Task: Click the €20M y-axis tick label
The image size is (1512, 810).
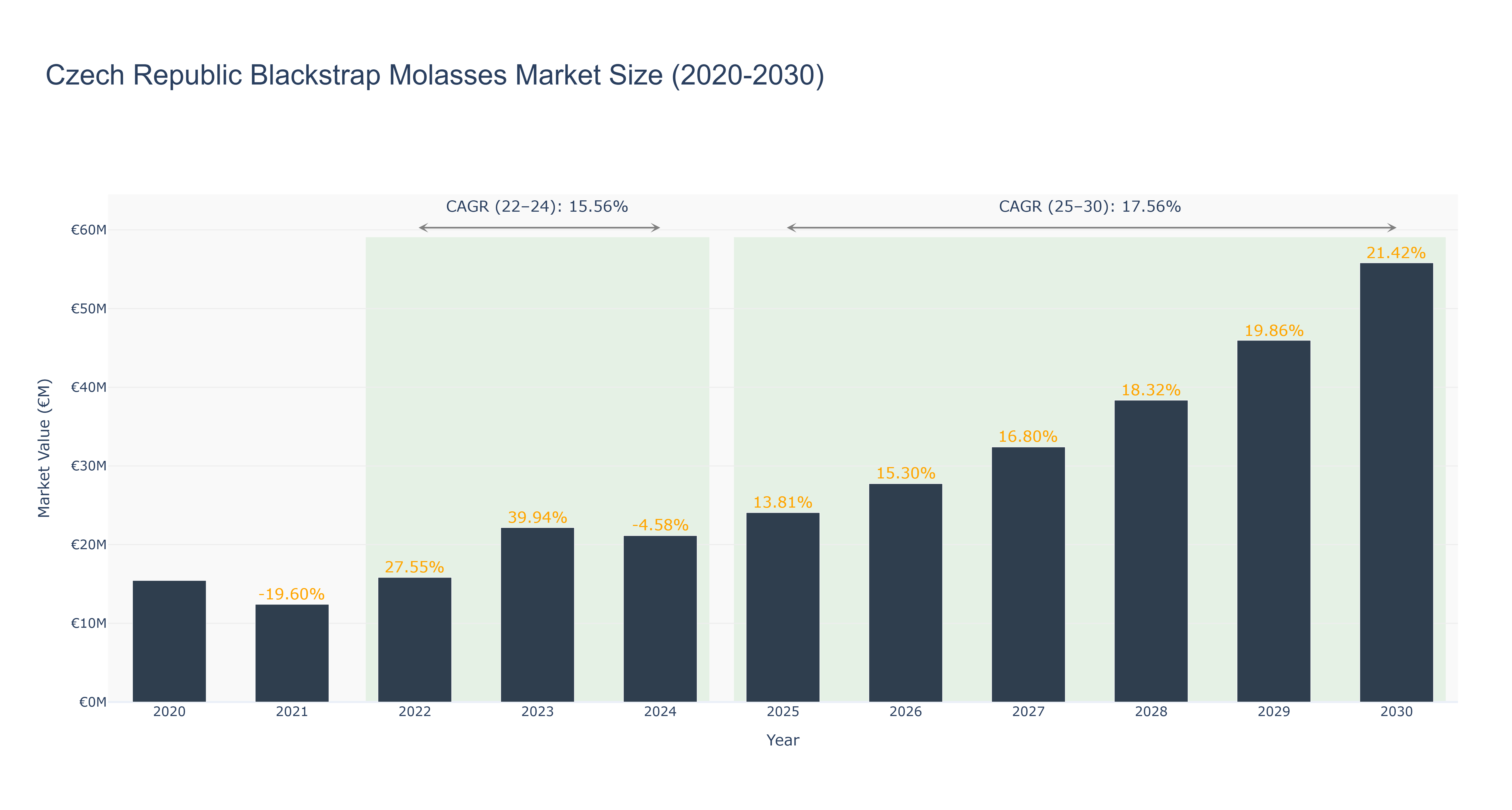Action: pyautogui.click(x=89, y=544)
